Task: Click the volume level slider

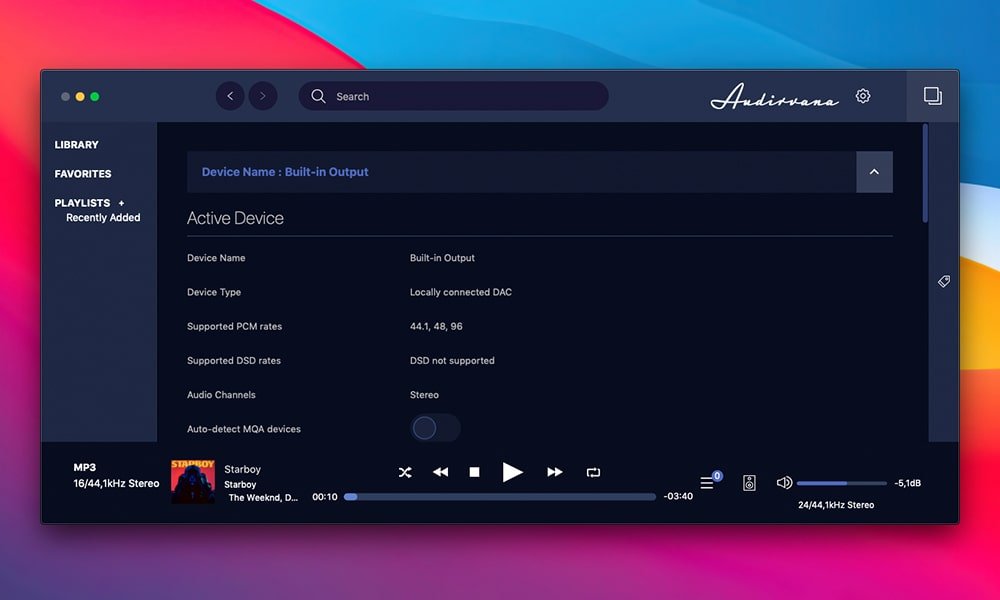Action: click(x=840, y=483)
